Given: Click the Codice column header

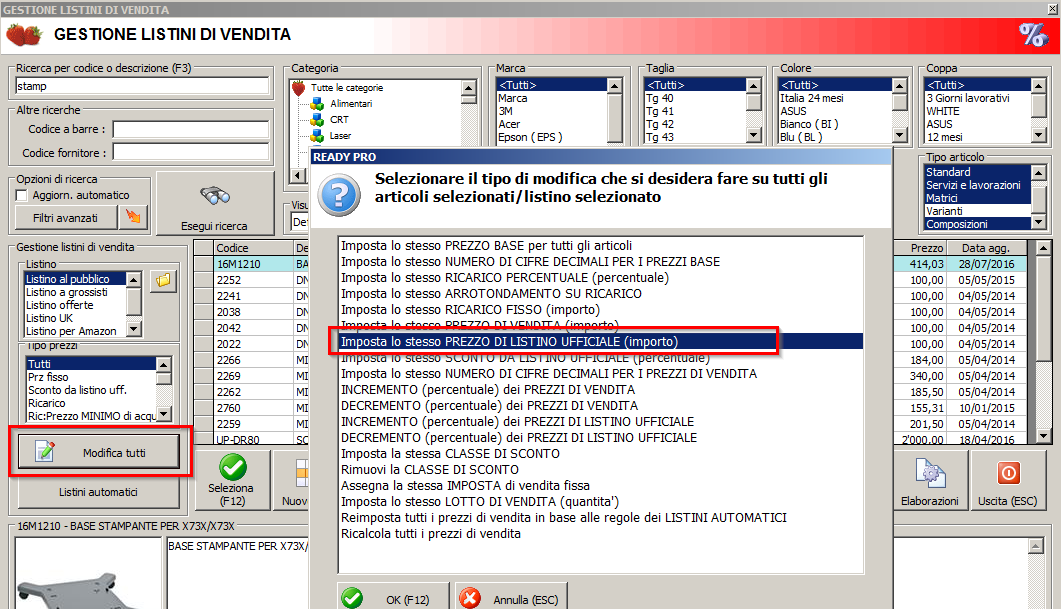Looking at the screenshot, I should coord(252,248).
